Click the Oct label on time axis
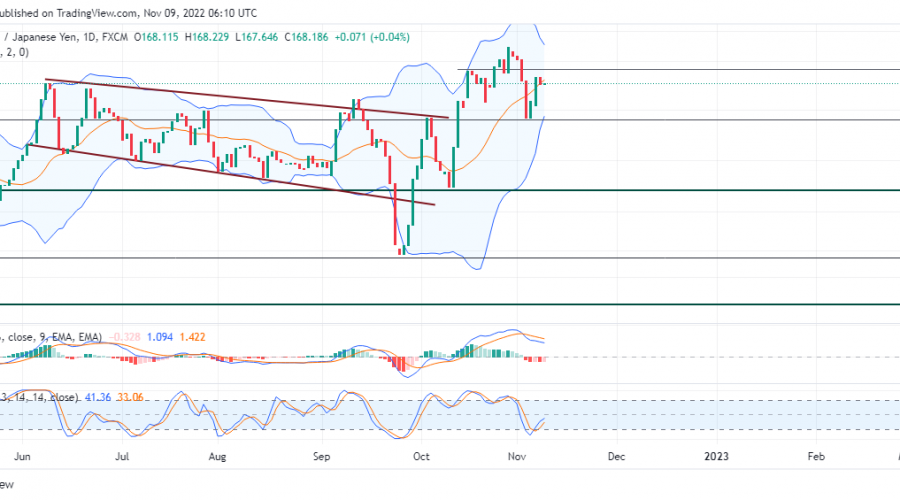This screenshot has width=900, height=500. click(x=421, y=456)
